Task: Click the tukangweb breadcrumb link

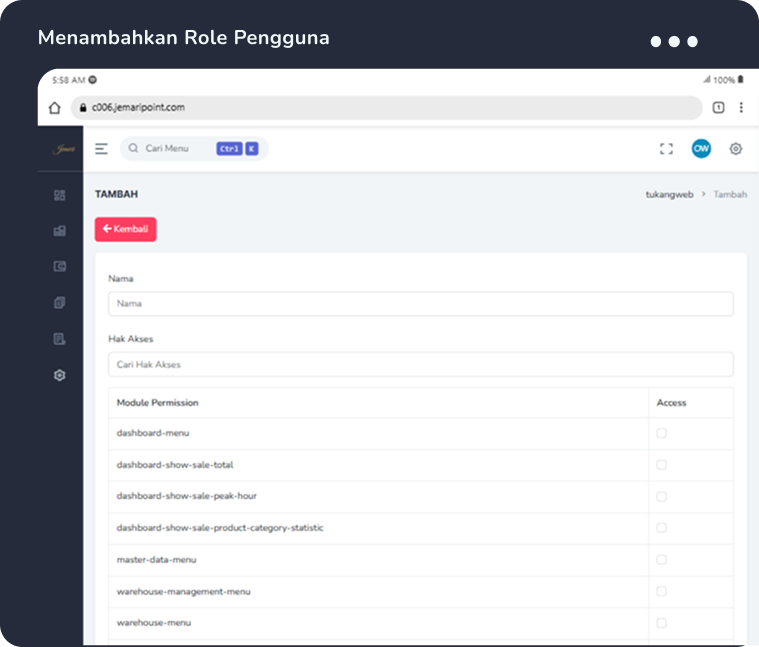Action: coord(669,195)
